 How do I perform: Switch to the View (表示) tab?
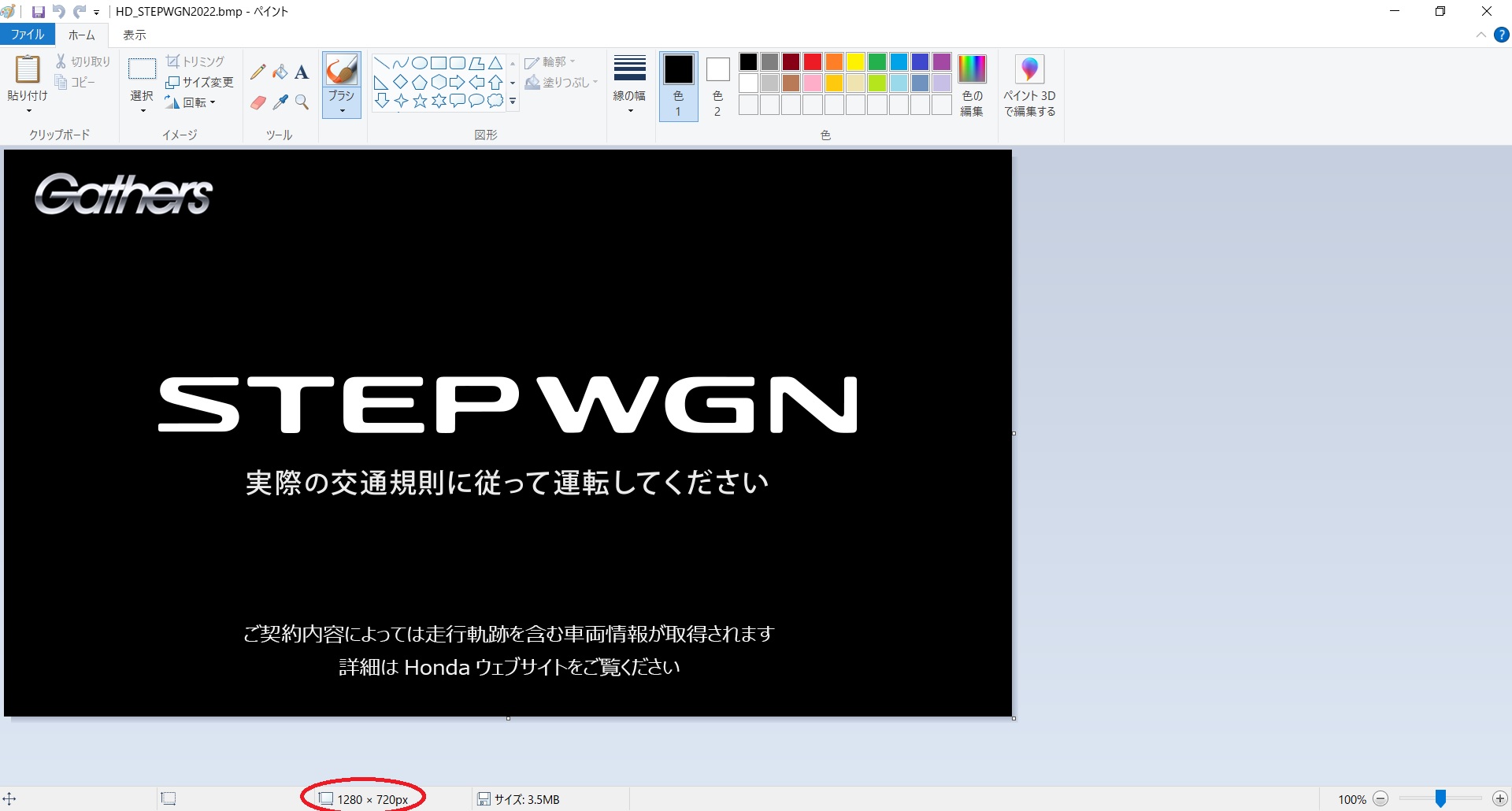[x=135, y=35]
